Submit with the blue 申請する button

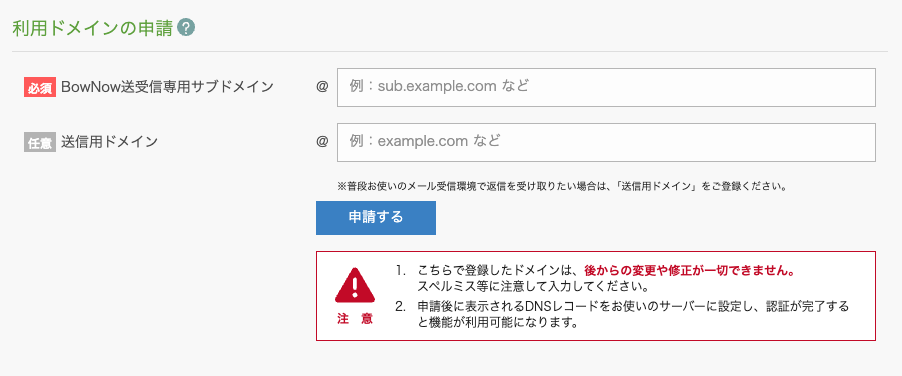click(376, 218)
